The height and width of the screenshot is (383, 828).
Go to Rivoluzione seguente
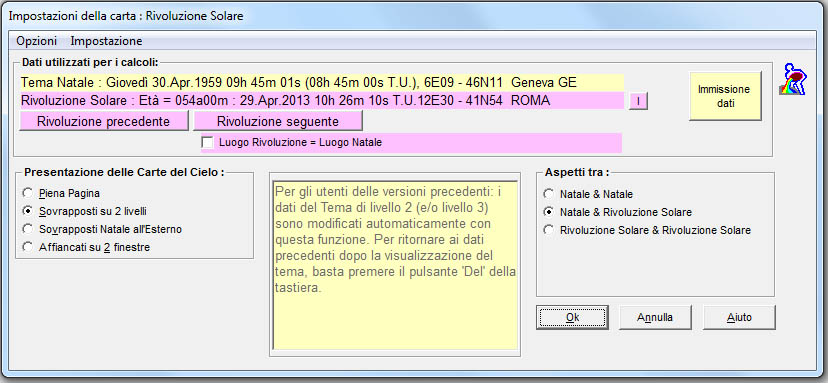[278, 122]
